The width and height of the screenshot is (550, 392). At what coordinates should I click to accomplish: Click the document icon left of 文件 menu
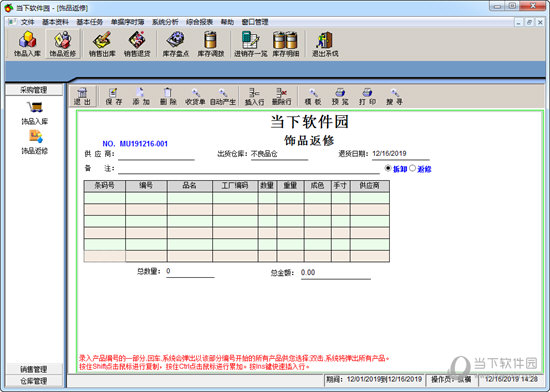click(x=12, y=22)
